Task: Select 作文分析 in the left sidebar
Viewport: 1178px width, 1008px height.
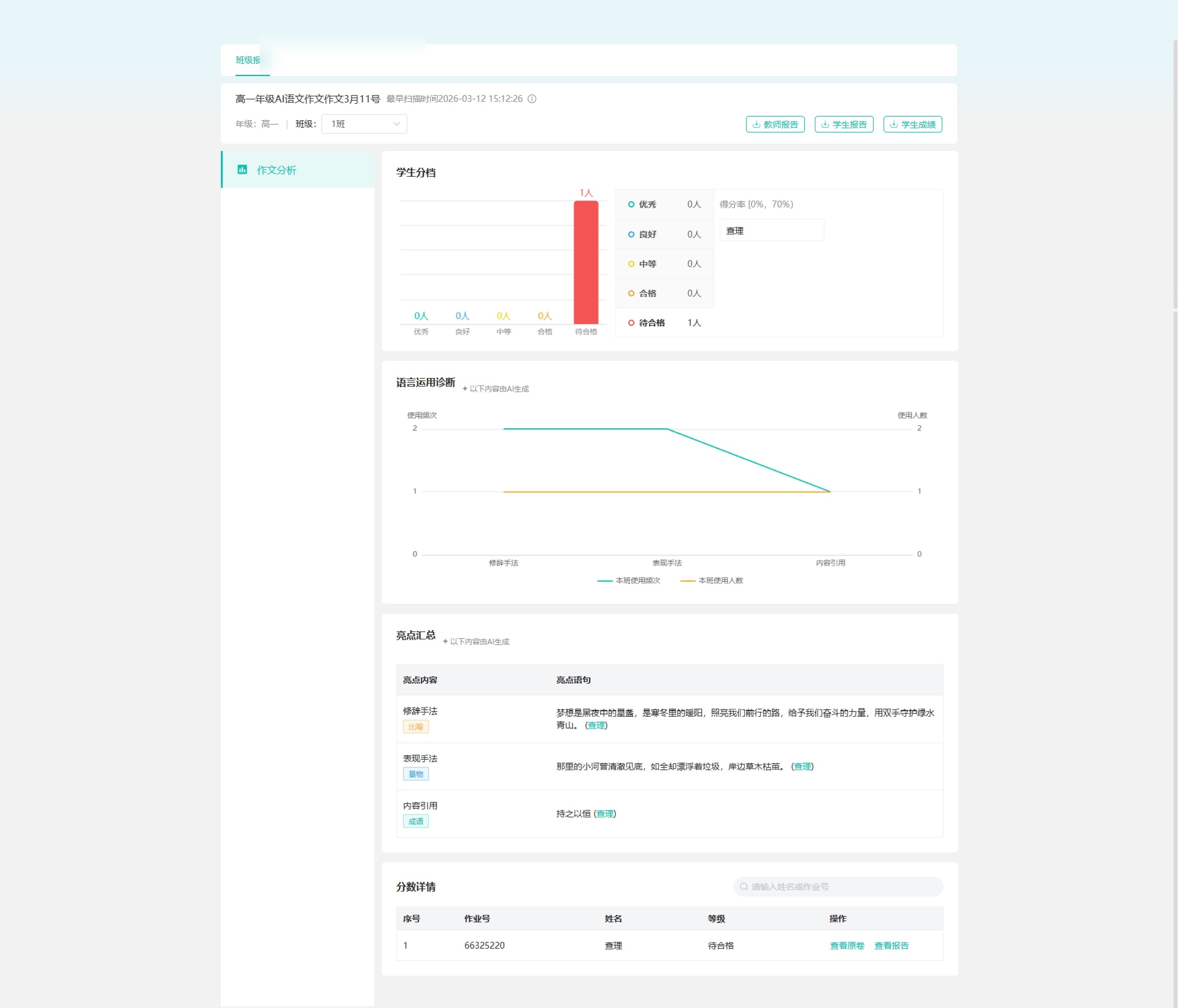Action: tap(297, 169)
